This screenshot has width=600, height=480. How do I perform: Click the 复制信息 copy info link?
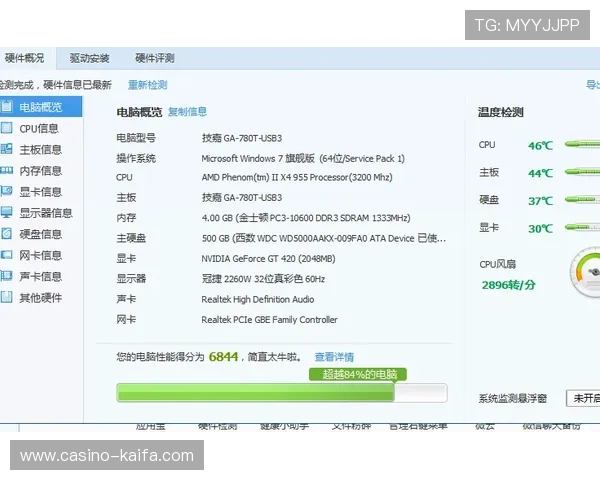[188, 112]
